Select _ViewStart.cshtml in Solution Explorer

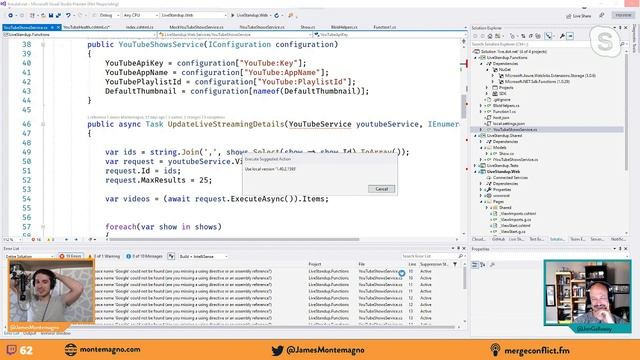515,225
